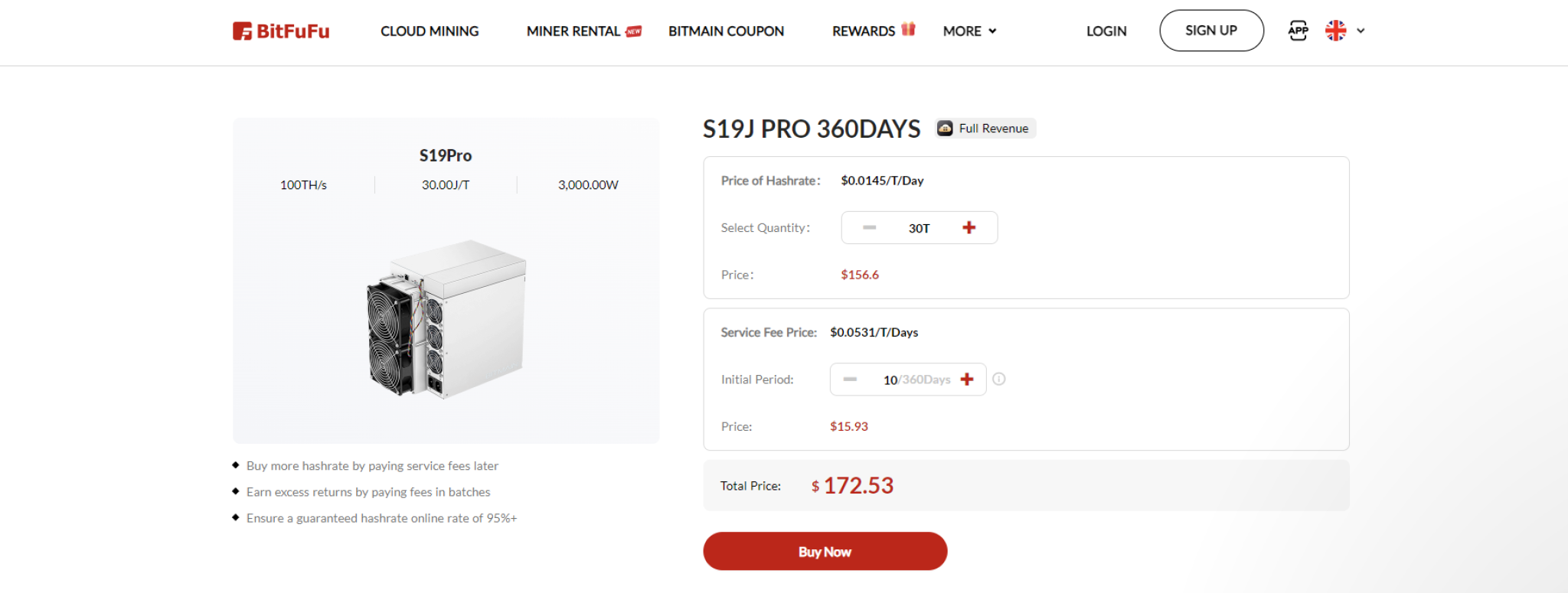Click the LOGIN link
The height and width of the screenshot is (593, 1568).
click(1106, 31)
